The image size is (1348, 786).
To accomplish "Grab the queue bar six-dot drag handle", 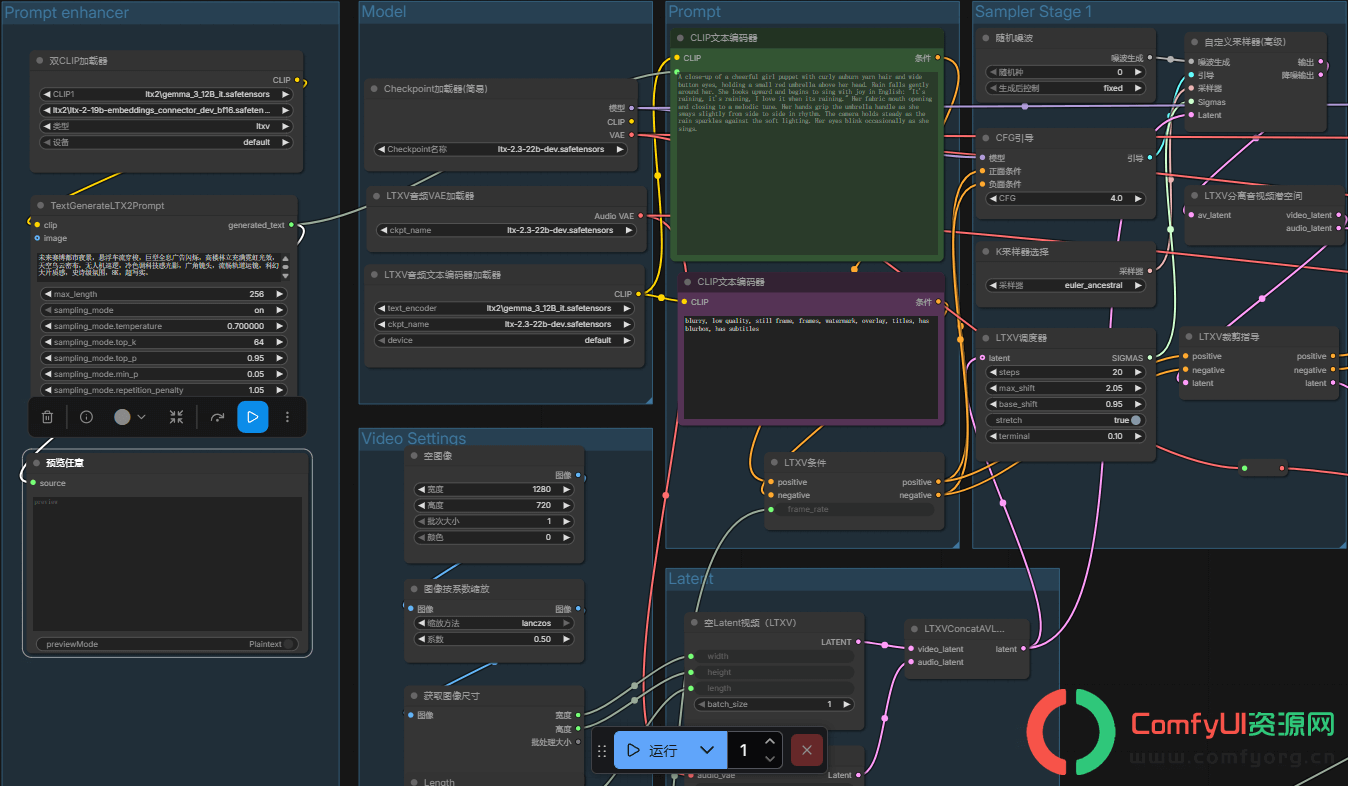I will pos(602,751).
